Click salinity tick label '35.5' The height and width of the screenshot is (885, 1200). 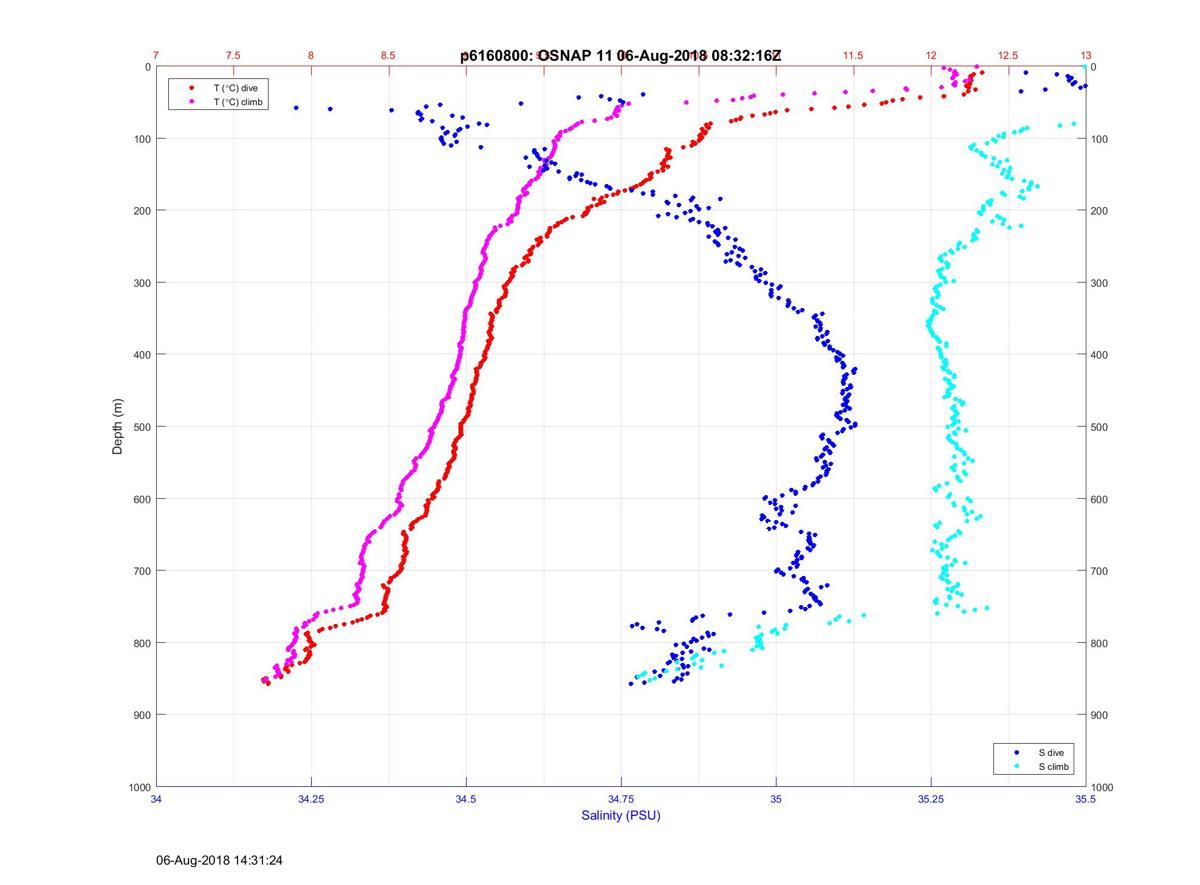(x=1086, y=799)
